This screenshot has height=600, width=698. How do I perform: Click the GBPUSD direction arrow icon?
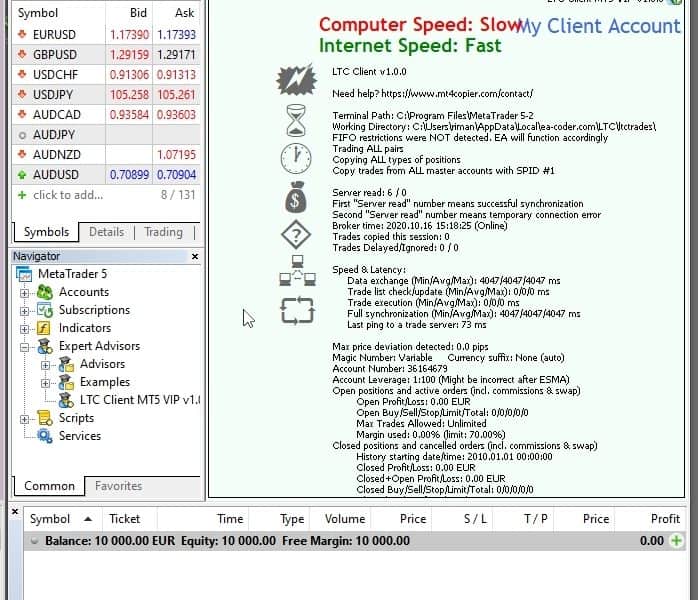[22, 54]
